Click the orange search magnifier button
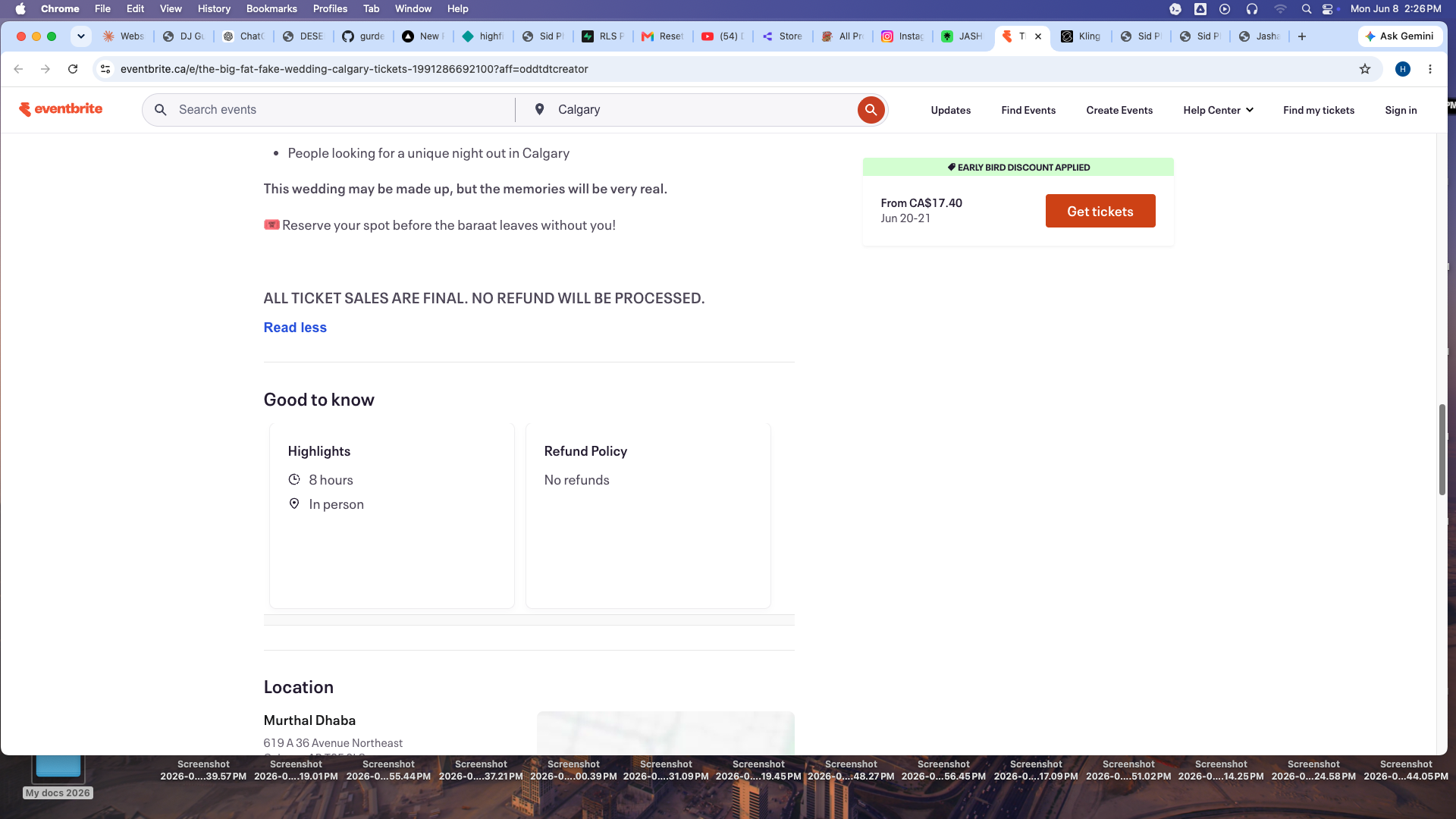Image resolution: width=1456 pixels, height=819 pixels. point(871,110)
